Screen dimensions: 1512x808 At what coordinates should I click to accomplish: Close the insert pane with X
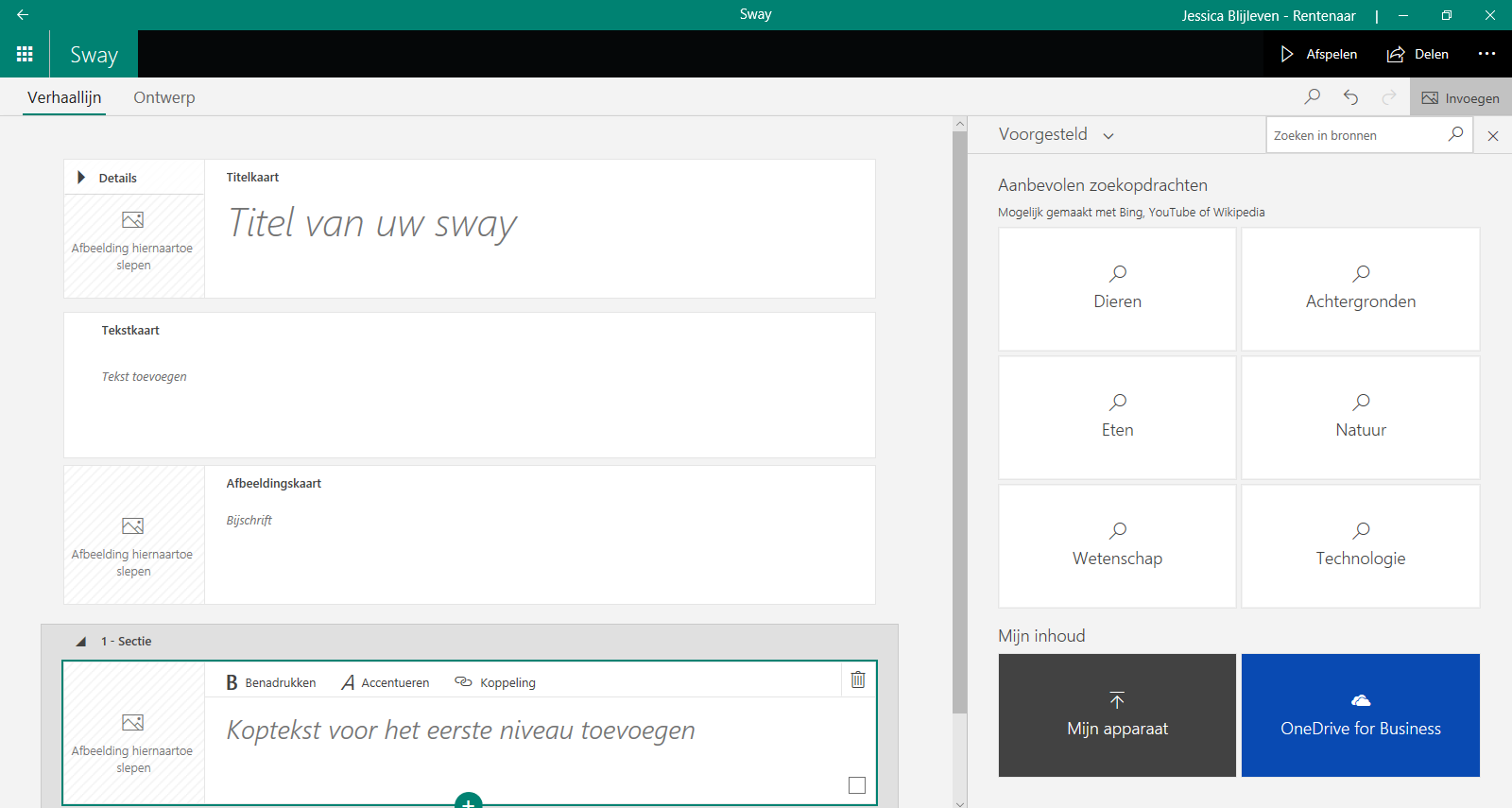pos(1493,136)
